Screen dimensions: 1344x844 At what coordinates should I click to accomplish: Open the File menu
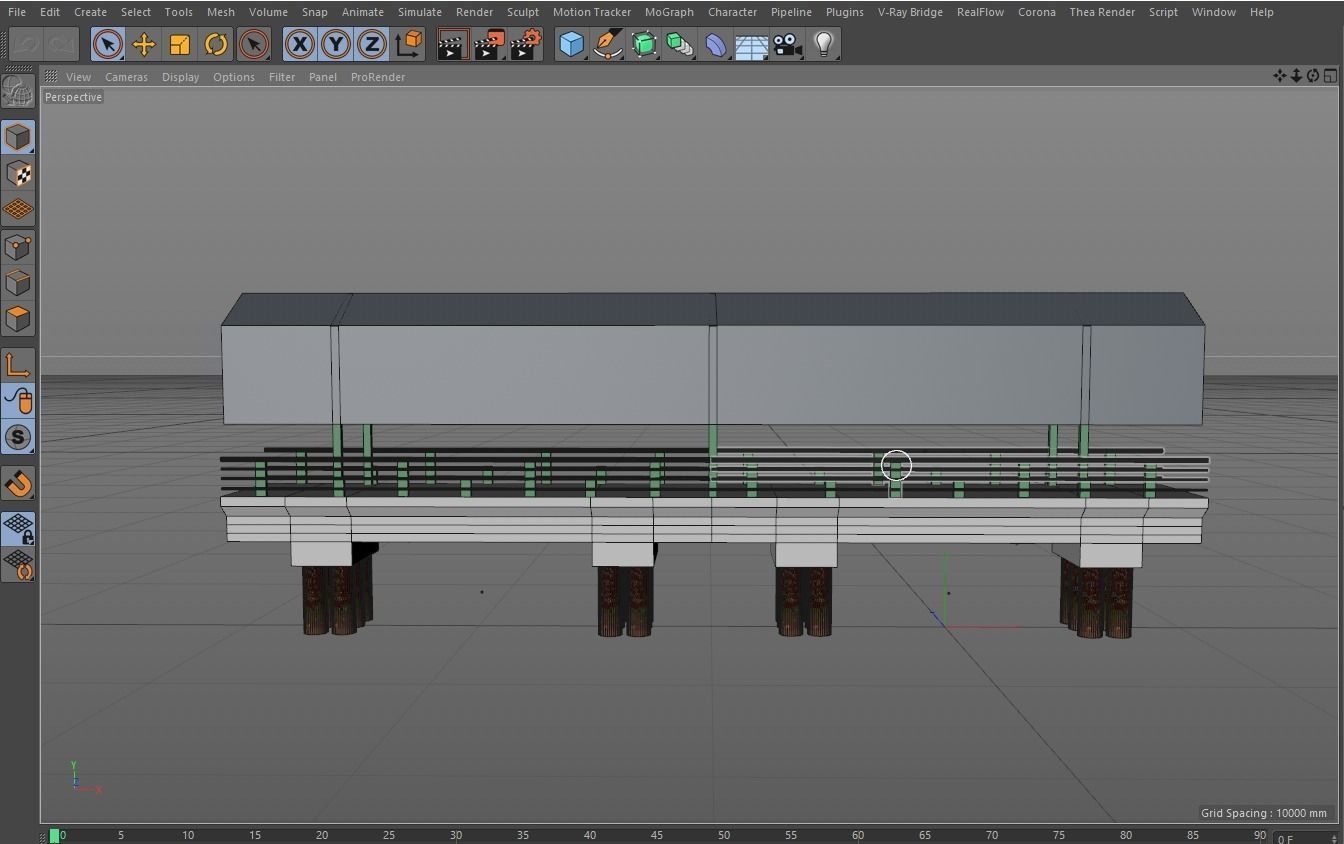(x=17, y=12)
